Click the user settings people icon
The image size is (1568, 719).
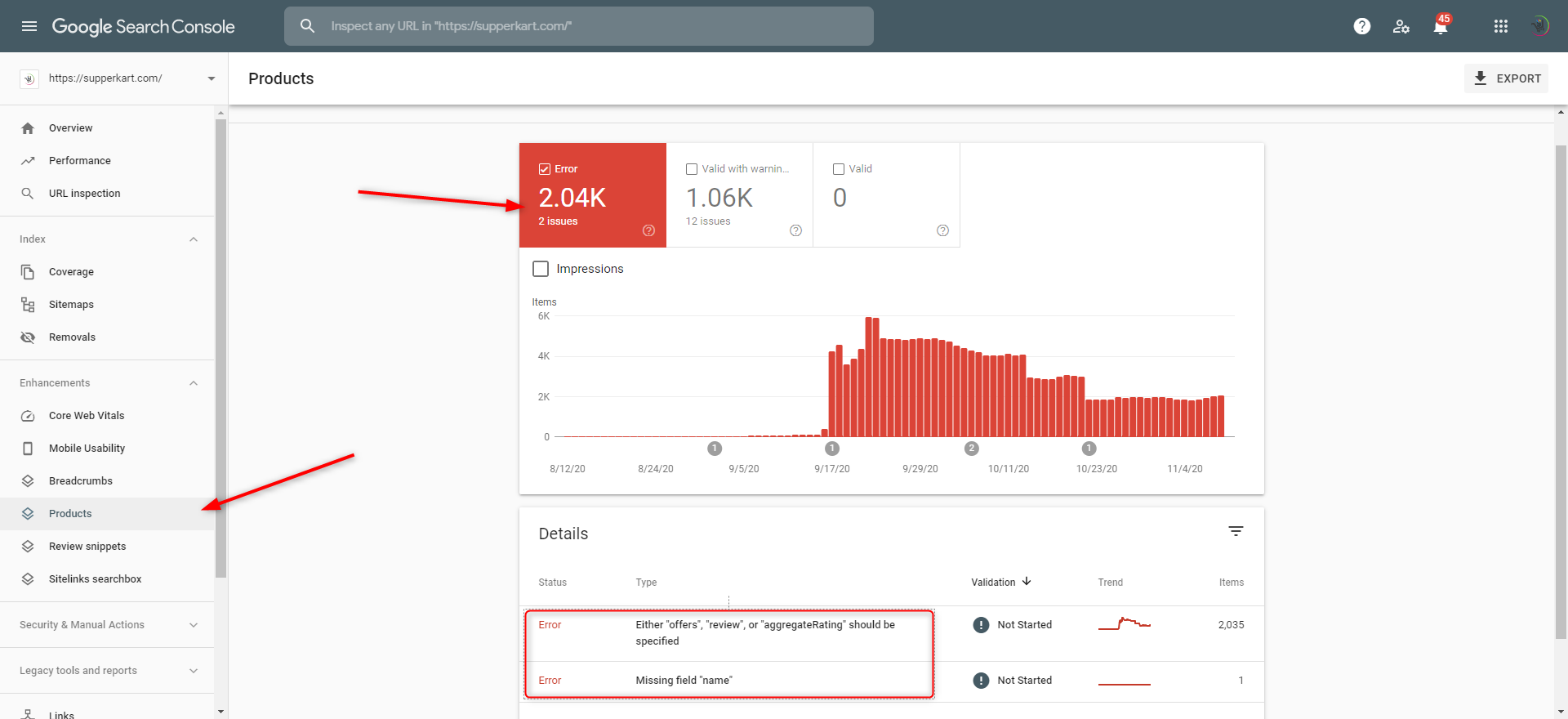click(1401, 26)
